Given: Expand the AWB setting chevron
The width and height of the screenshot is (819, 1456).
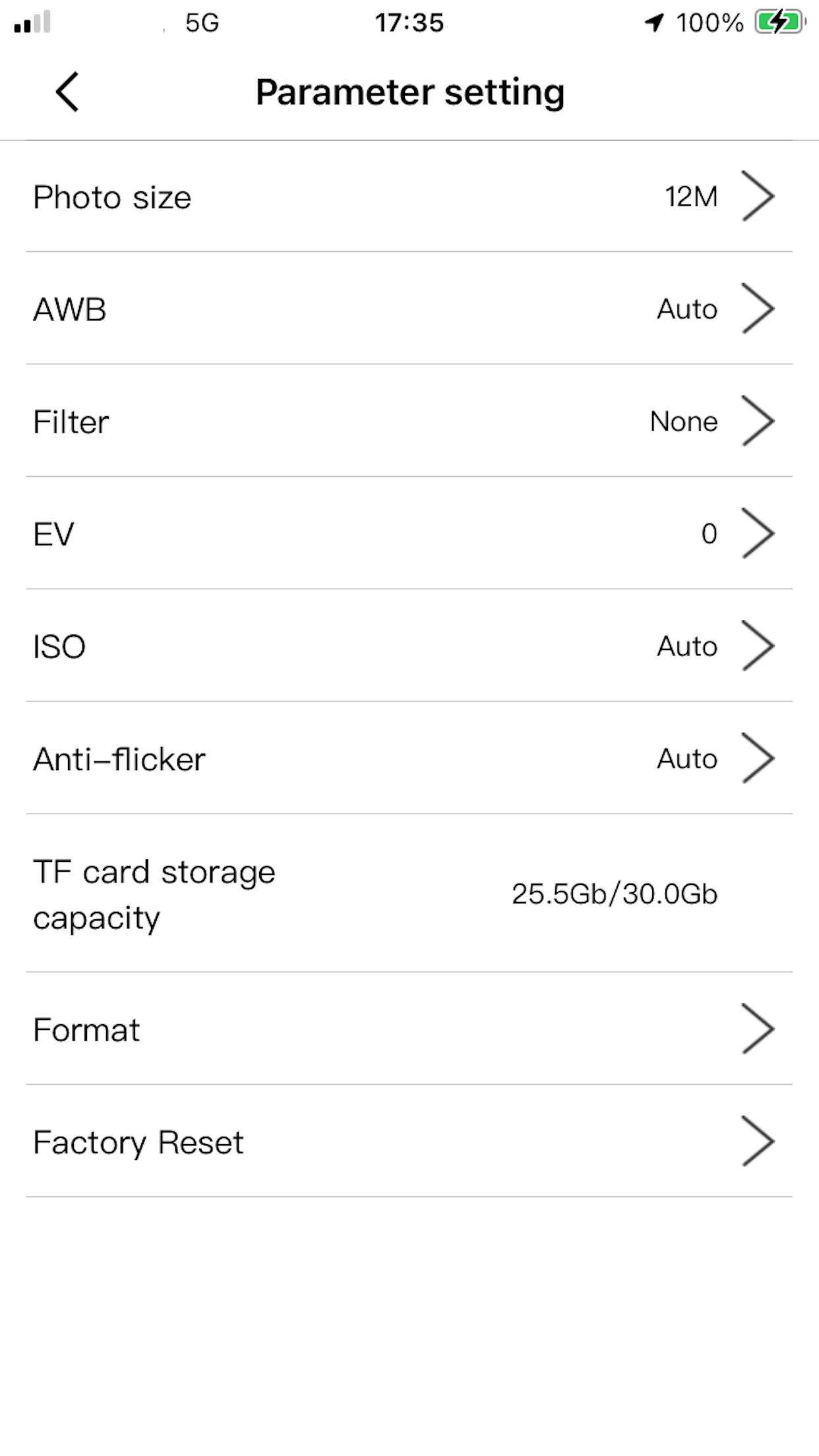Looking at the screenshot, I should point(758,308).
